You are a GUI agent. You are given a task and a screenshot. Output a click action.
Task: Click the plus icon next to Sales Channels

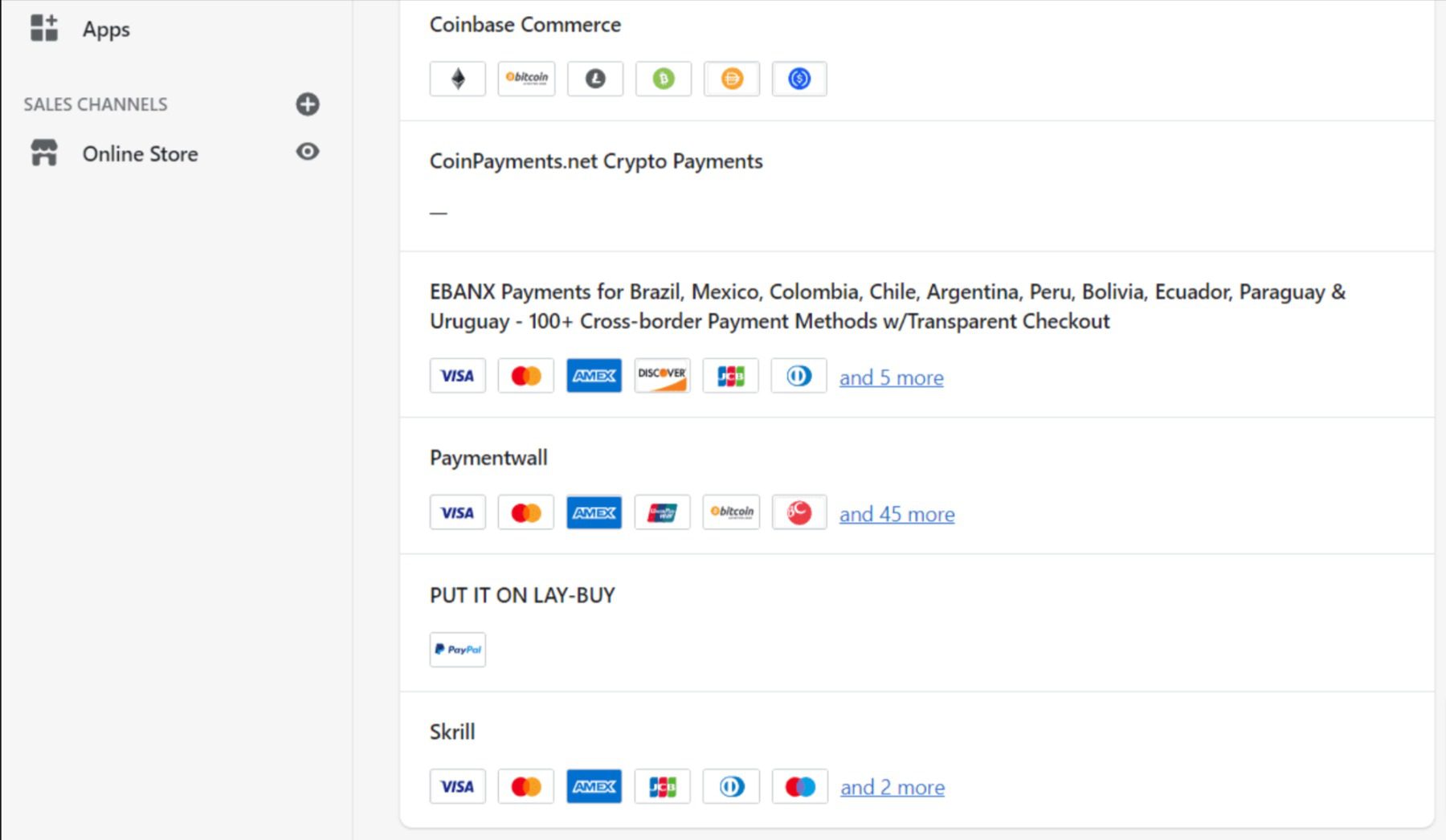308,104
